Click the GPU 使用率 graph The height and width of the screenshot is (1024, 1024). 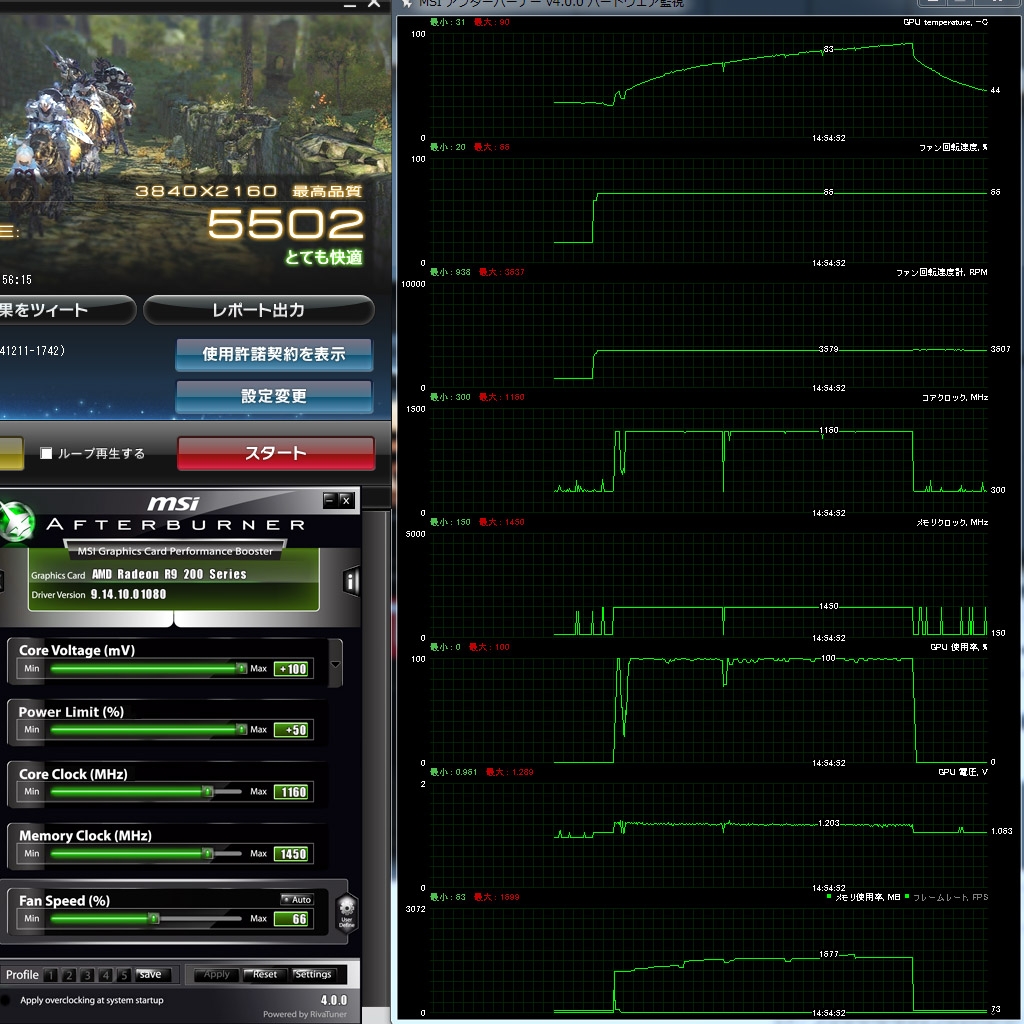point(707,710)
